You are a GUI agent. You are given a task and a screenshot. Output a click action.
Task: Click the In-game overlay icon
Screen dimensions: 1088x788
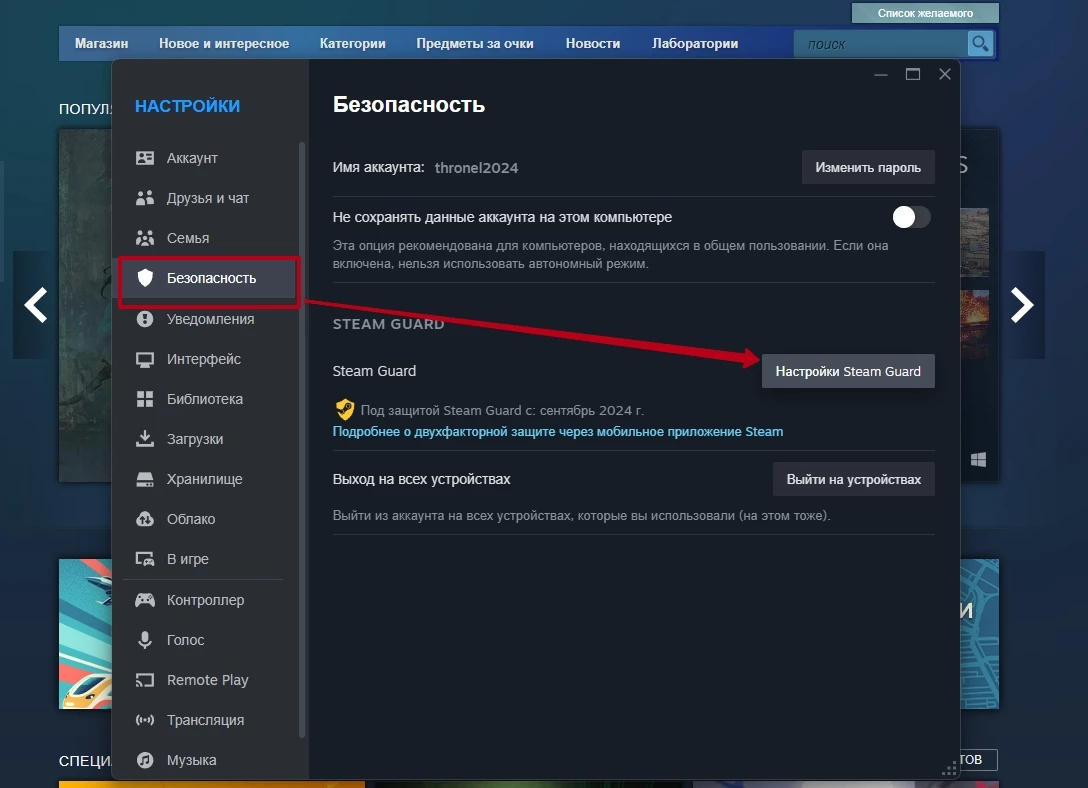click(x=144, y=559)
